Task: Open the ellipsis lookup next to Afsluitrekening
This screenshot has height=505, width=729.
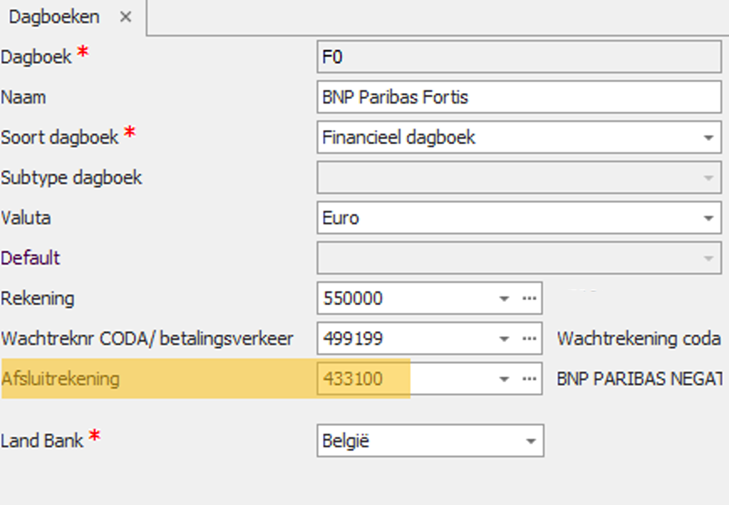Action: click(530, 379)
